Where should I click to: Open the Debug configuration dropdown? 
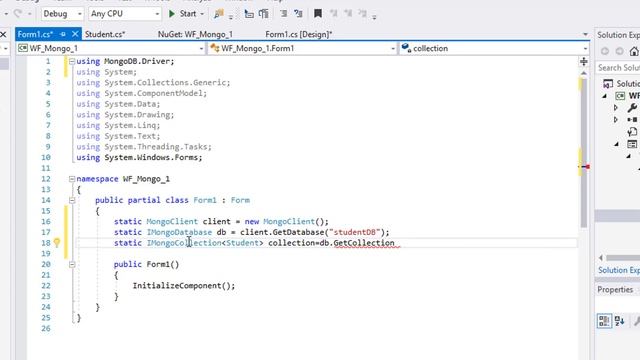[62, 14]
